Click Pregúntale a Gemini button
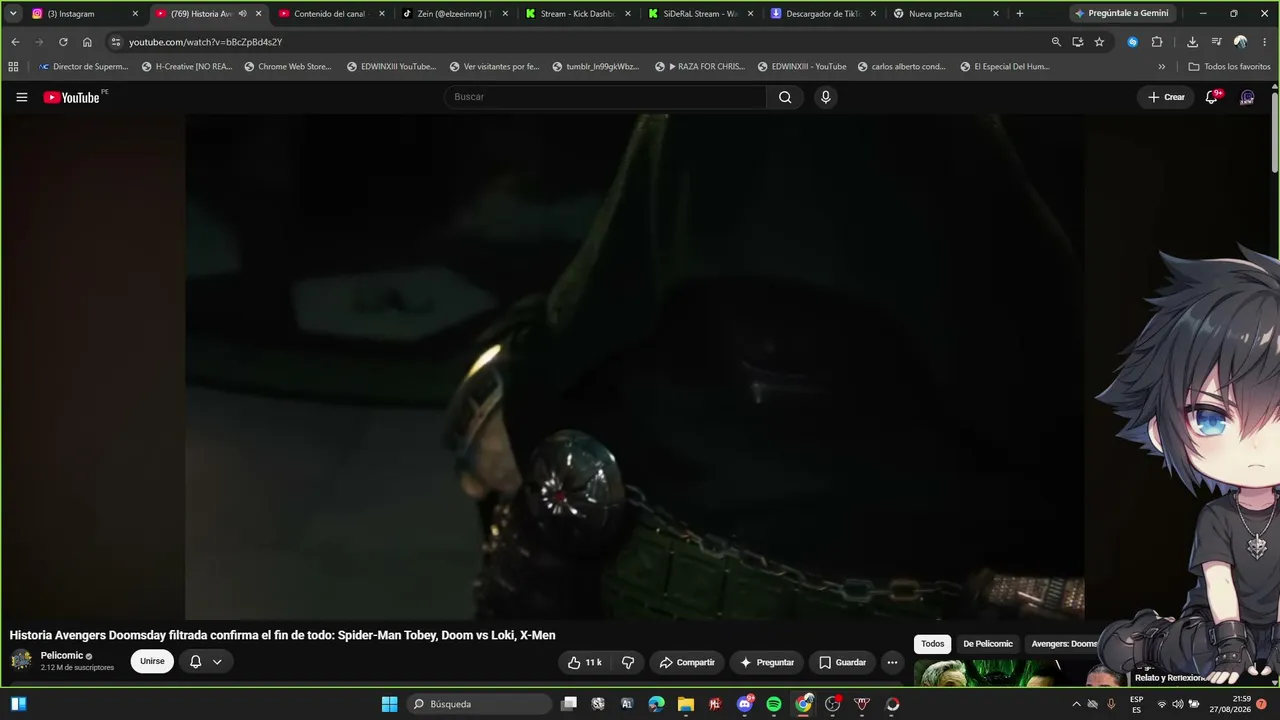 tap(1121, 14)
